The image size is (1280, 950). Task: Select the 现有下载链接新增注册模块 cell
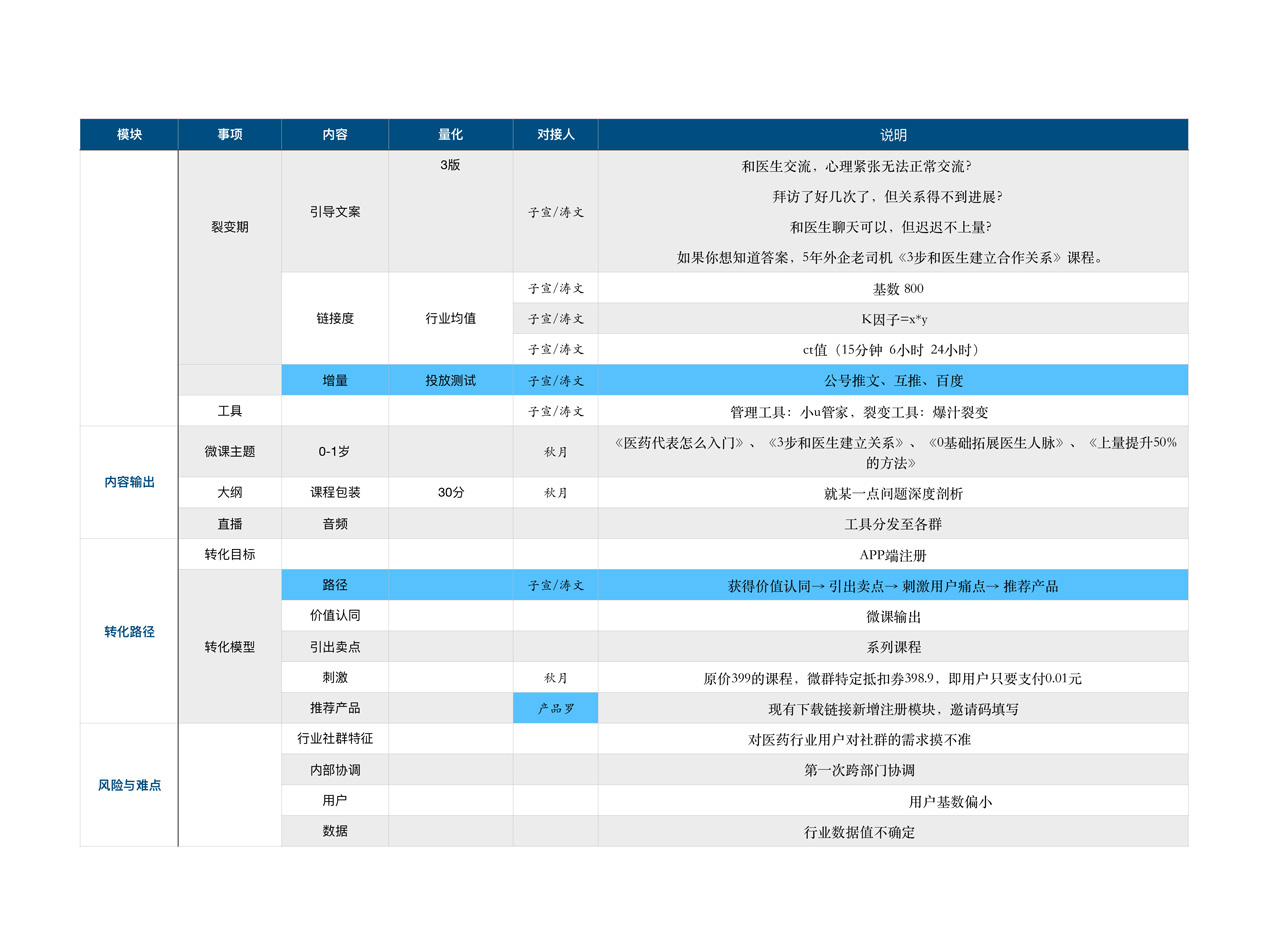pyautogui.click(x=893, y=708)
